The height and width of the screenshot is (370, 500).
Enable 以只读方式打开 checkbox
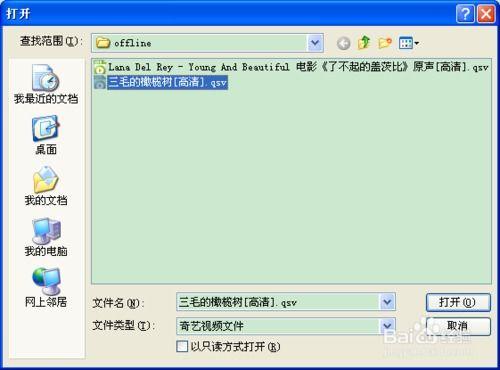182,346
